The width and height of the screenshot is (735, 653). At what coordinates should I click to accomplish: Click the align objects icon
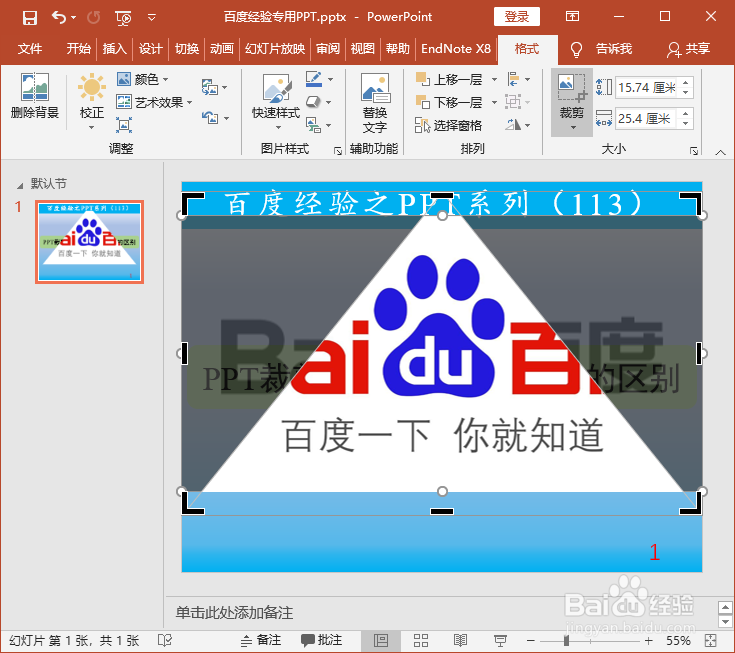pos(514,79)
